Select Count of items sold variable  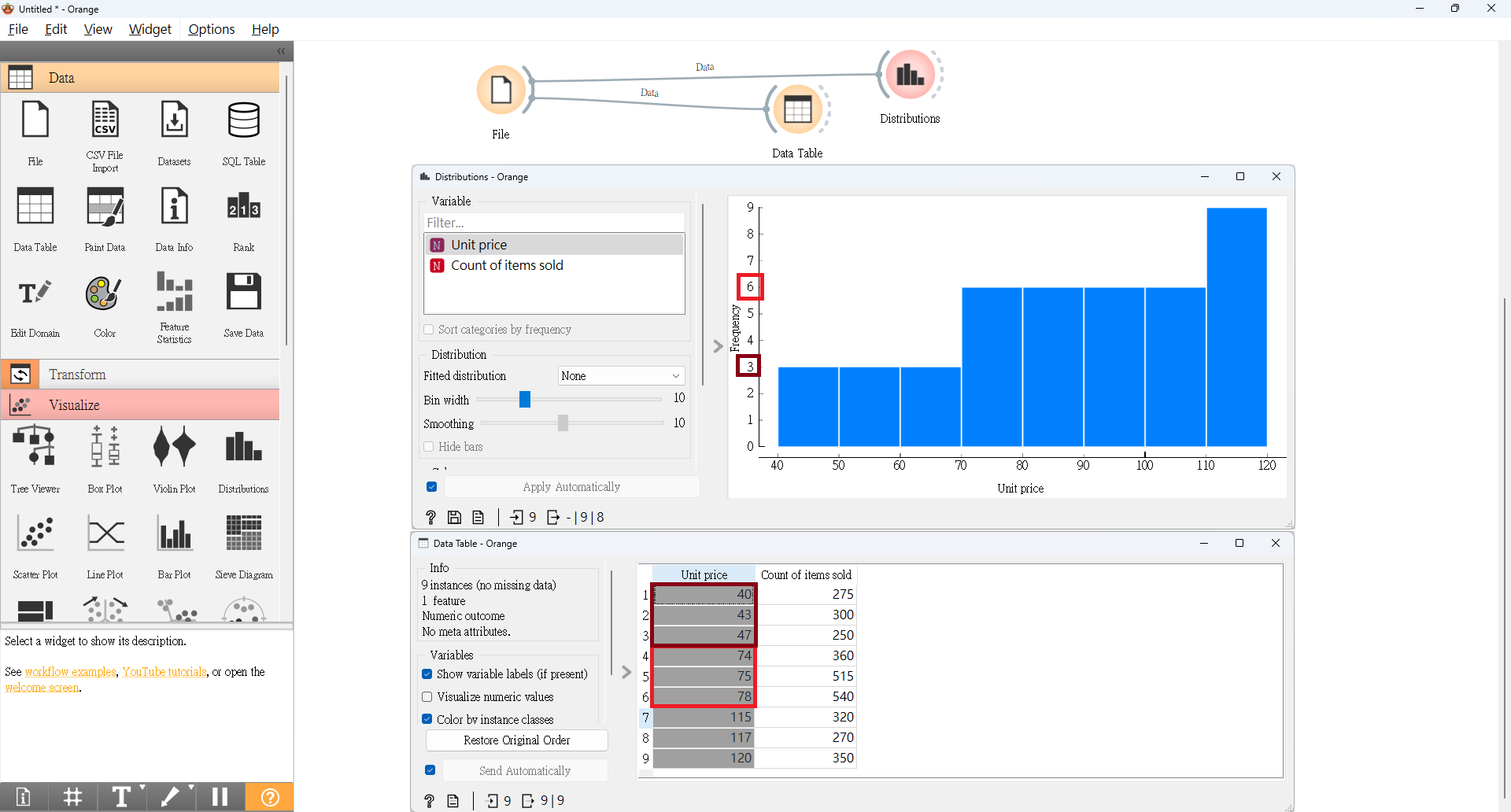coord(507,266)
